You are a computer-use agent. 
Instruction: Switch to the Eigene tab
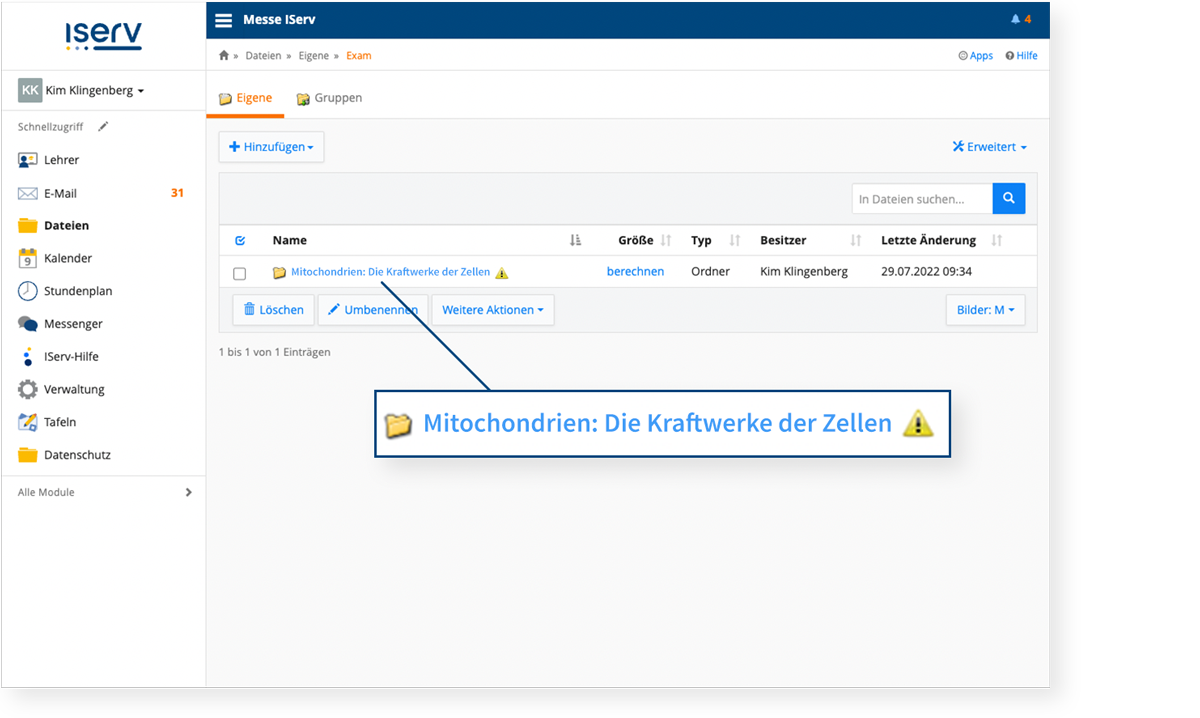[245, 98]
